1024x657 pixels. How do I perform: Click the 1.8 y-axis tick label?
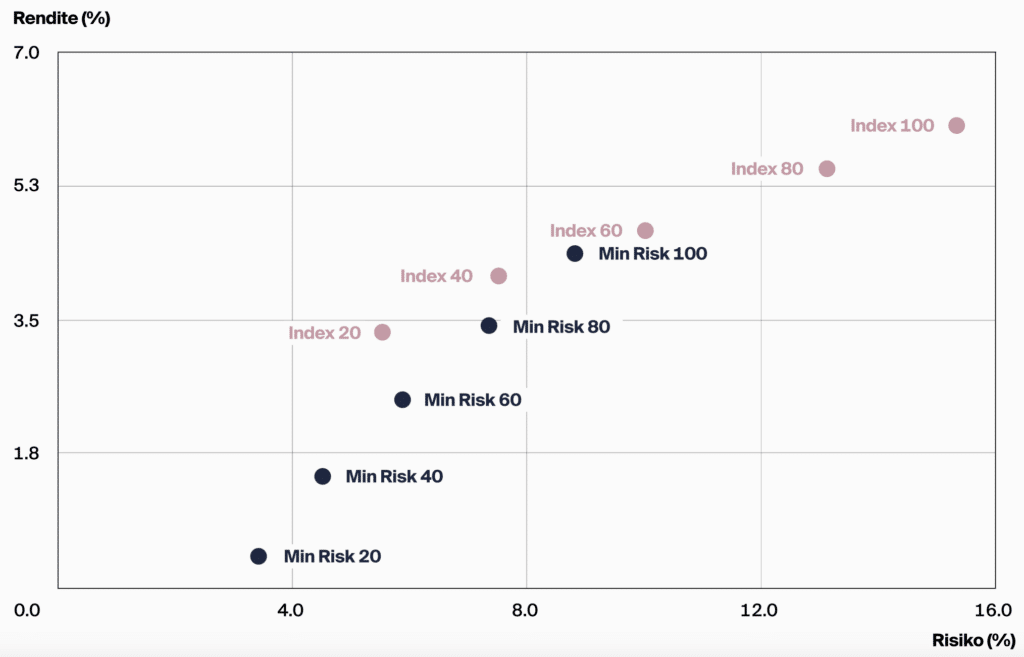tap(27, 453)
